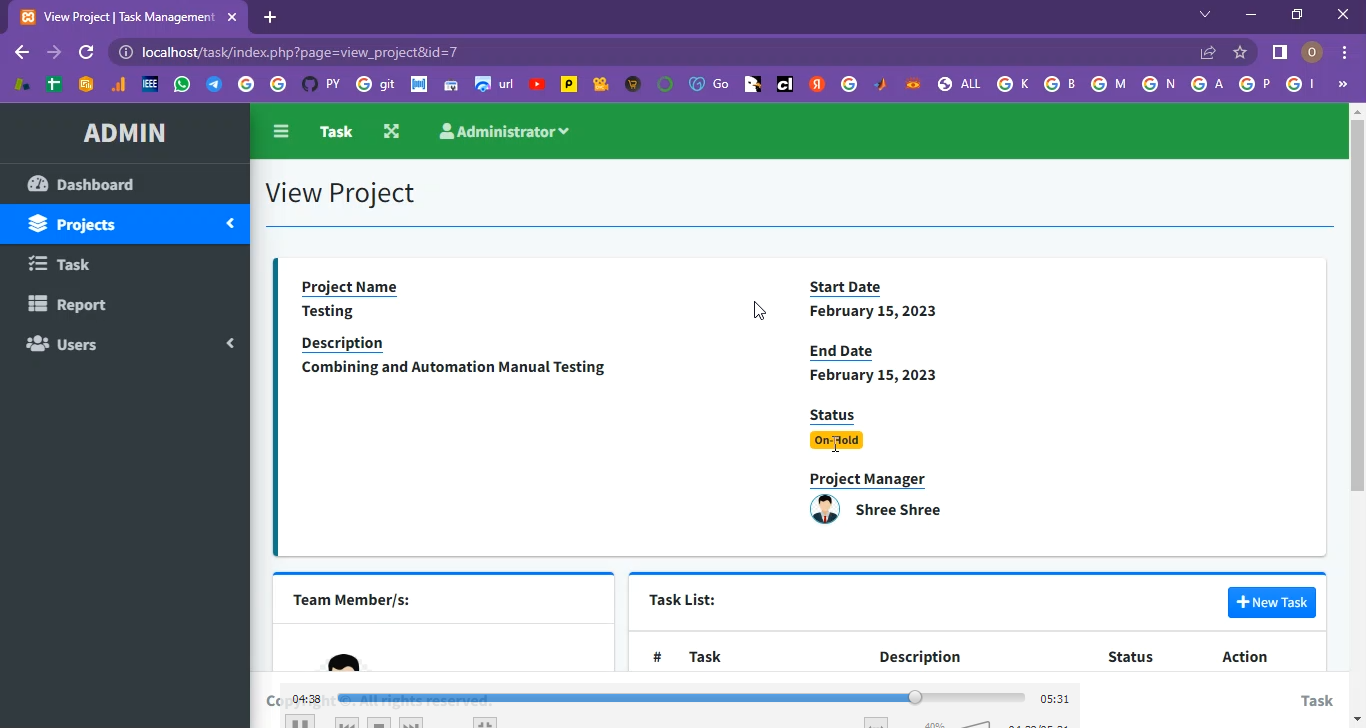Open the WhatsApp bookmark icon
The image size is (1366, 728).
coord(182,85)
